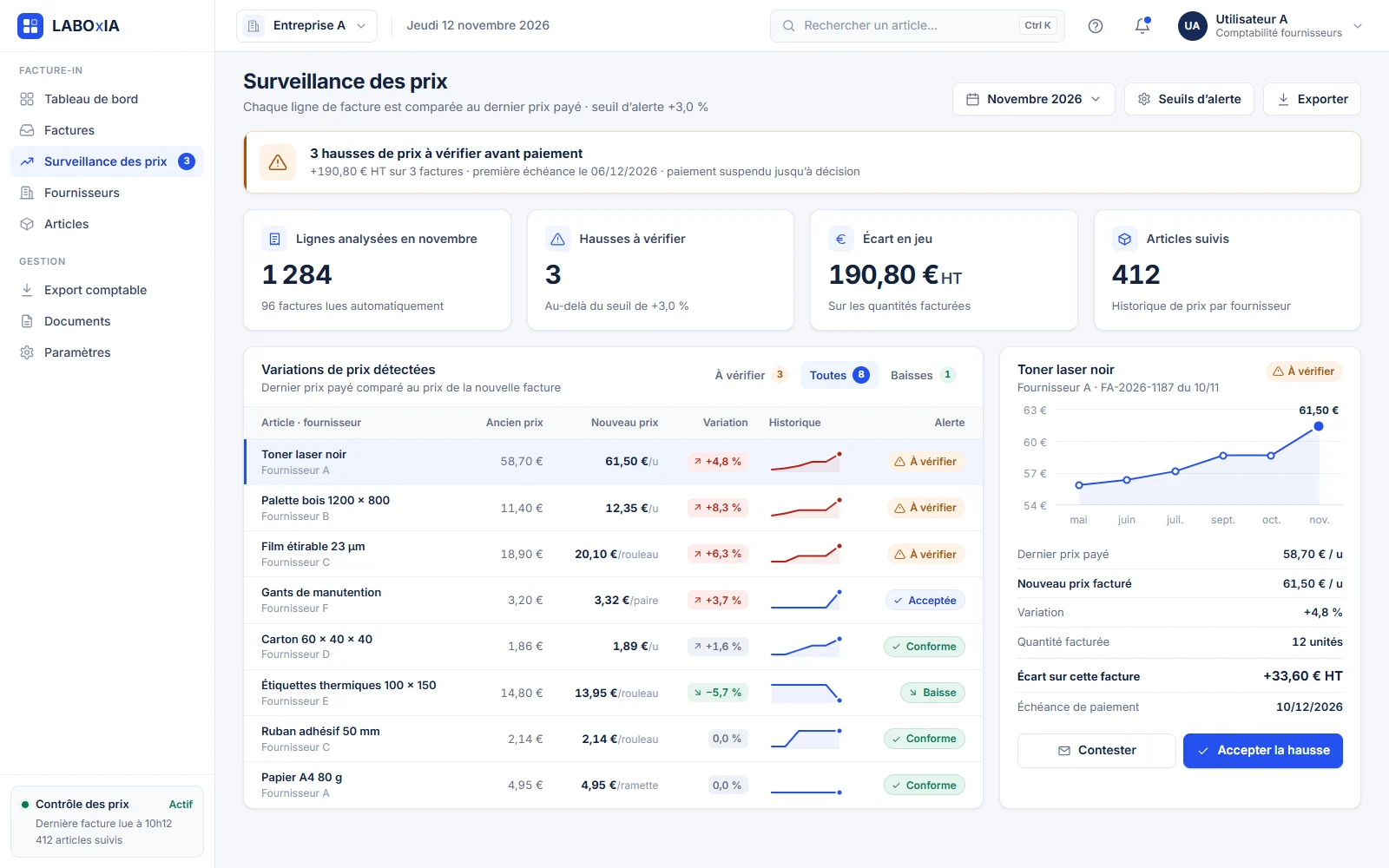Open the help question mark icon
1389x868 pixels.
click(1096, 26)
